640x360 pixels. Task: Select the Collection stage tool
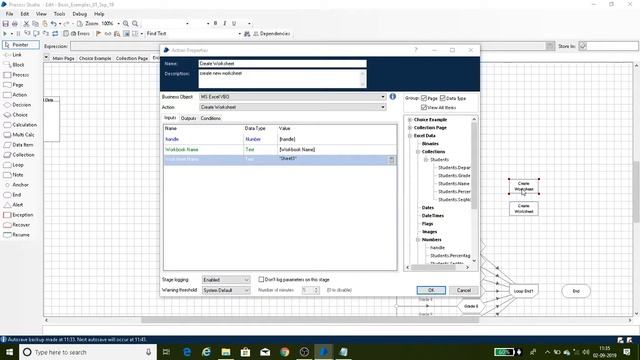tap(19, 155)
